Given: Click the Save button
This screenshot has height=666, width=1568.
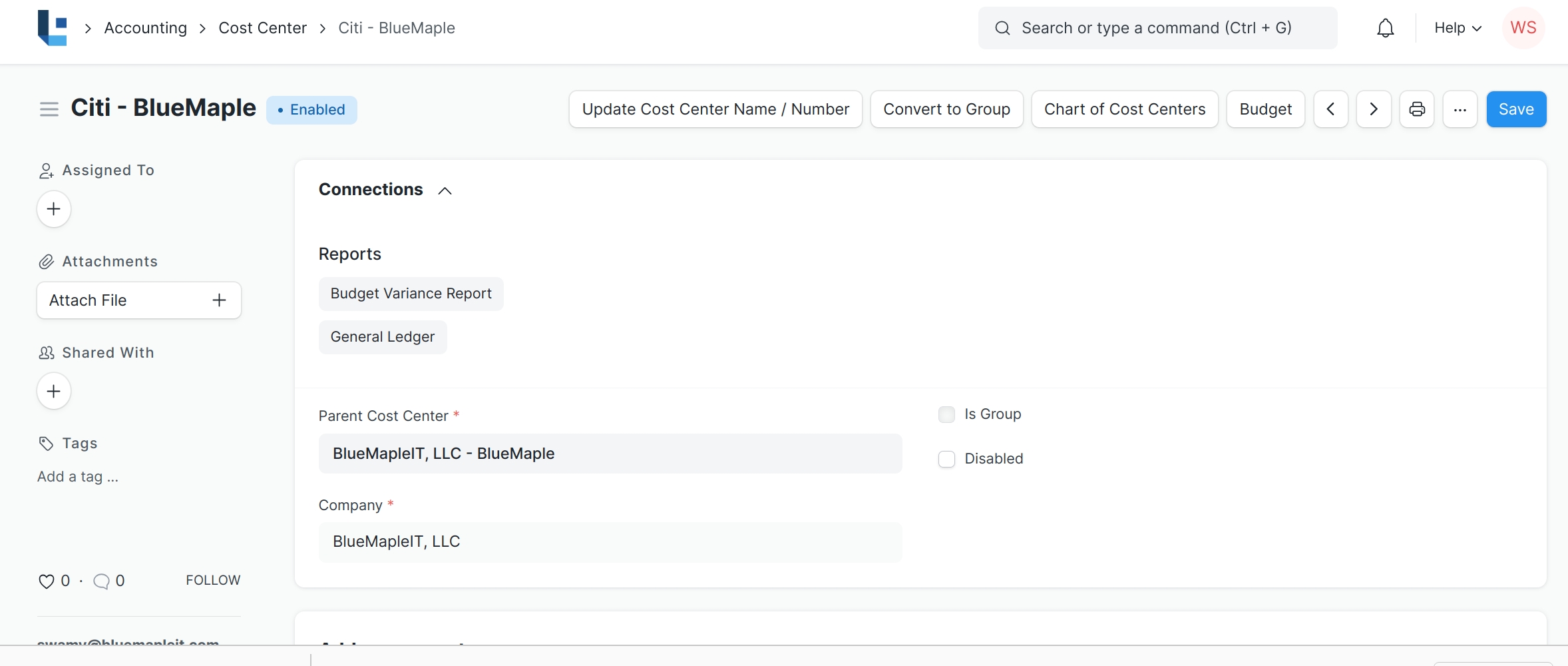Looking at the screenshot, I should tap(1515, 109).
